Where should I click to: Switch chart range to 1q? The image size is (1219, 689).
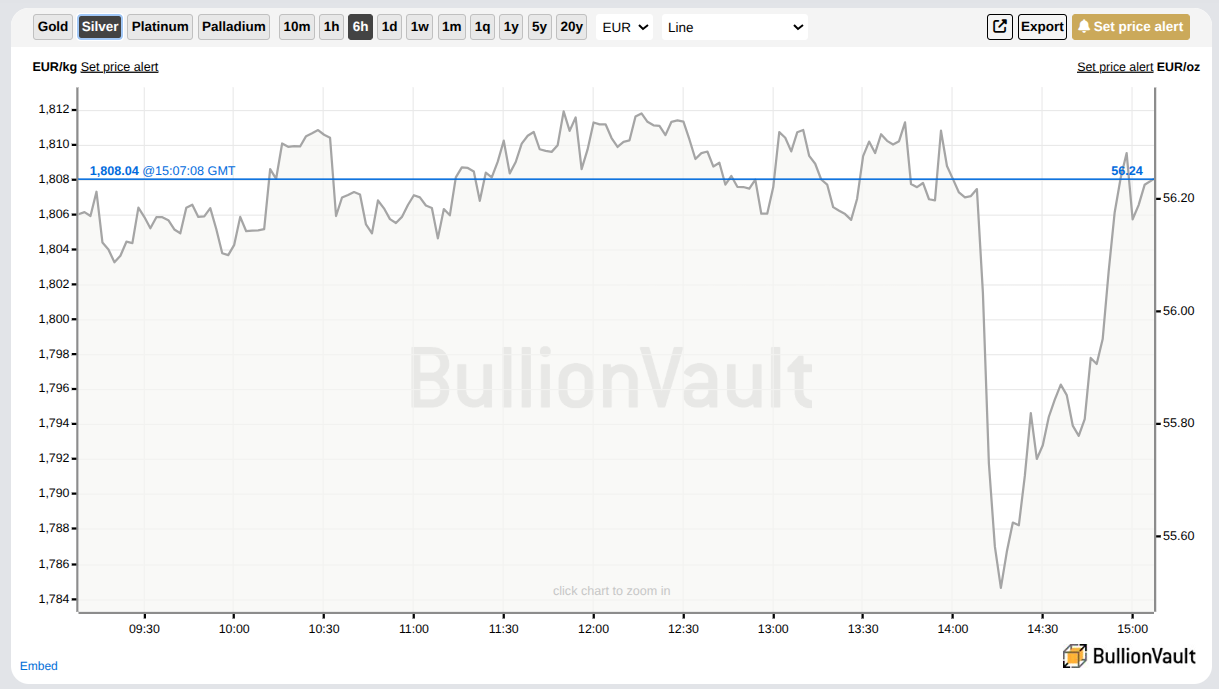click(482, 27)
